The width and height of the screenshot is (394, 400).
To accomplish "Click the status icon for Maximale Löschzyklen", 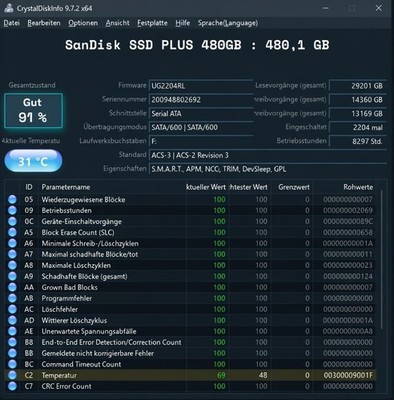I will (12, 265).
